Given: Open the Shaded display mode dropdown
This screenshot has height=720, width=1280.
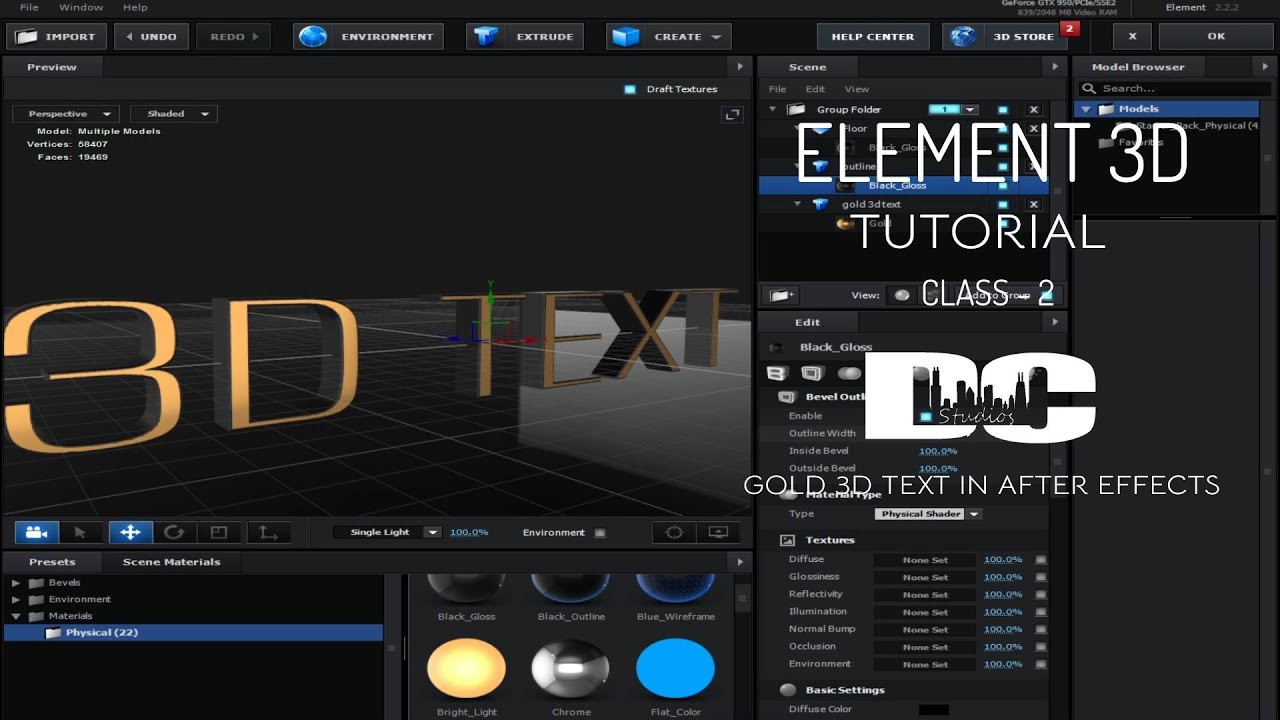Looking at the screenshot, I should coord(174,114).
